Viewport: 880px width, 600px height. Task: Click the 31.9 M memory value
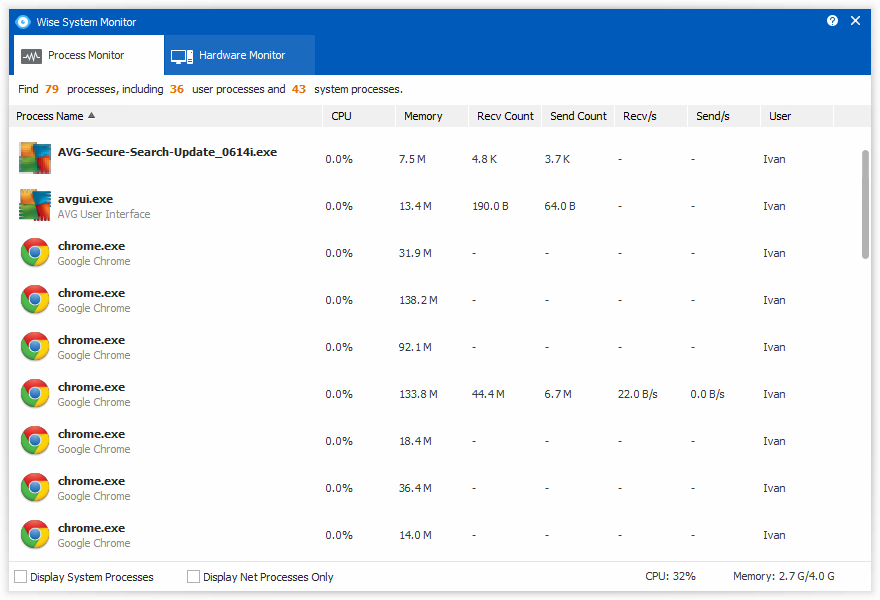(x=415, y=253)
